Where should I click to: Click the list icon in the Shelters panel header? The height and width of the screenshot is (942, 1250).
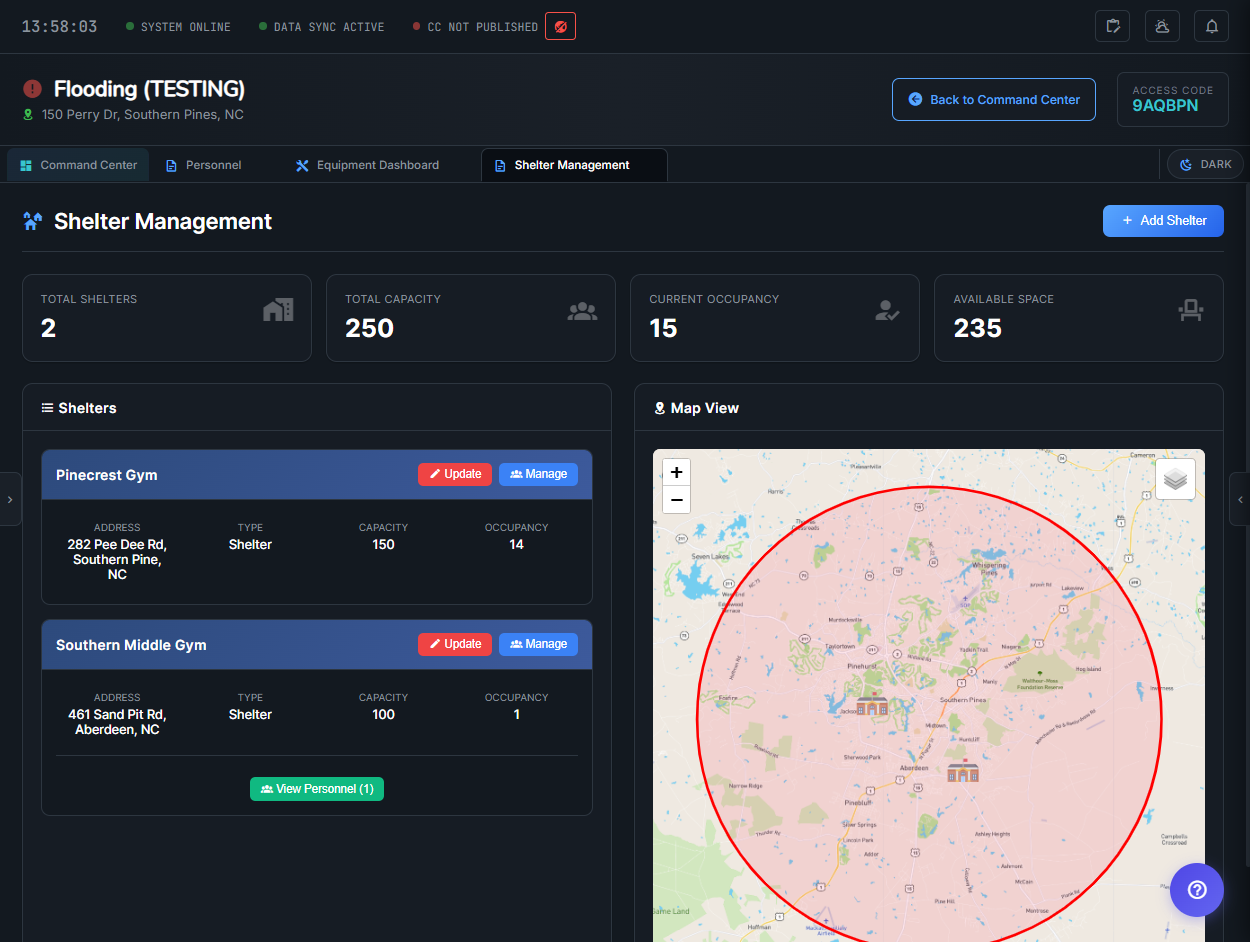(x=47, y=407)
